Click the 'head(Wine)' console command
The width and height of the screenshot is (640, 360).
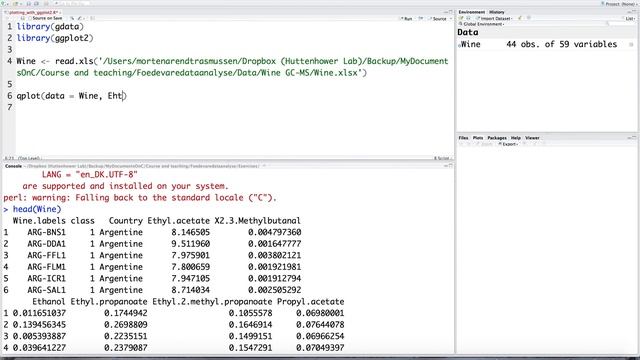37,209
